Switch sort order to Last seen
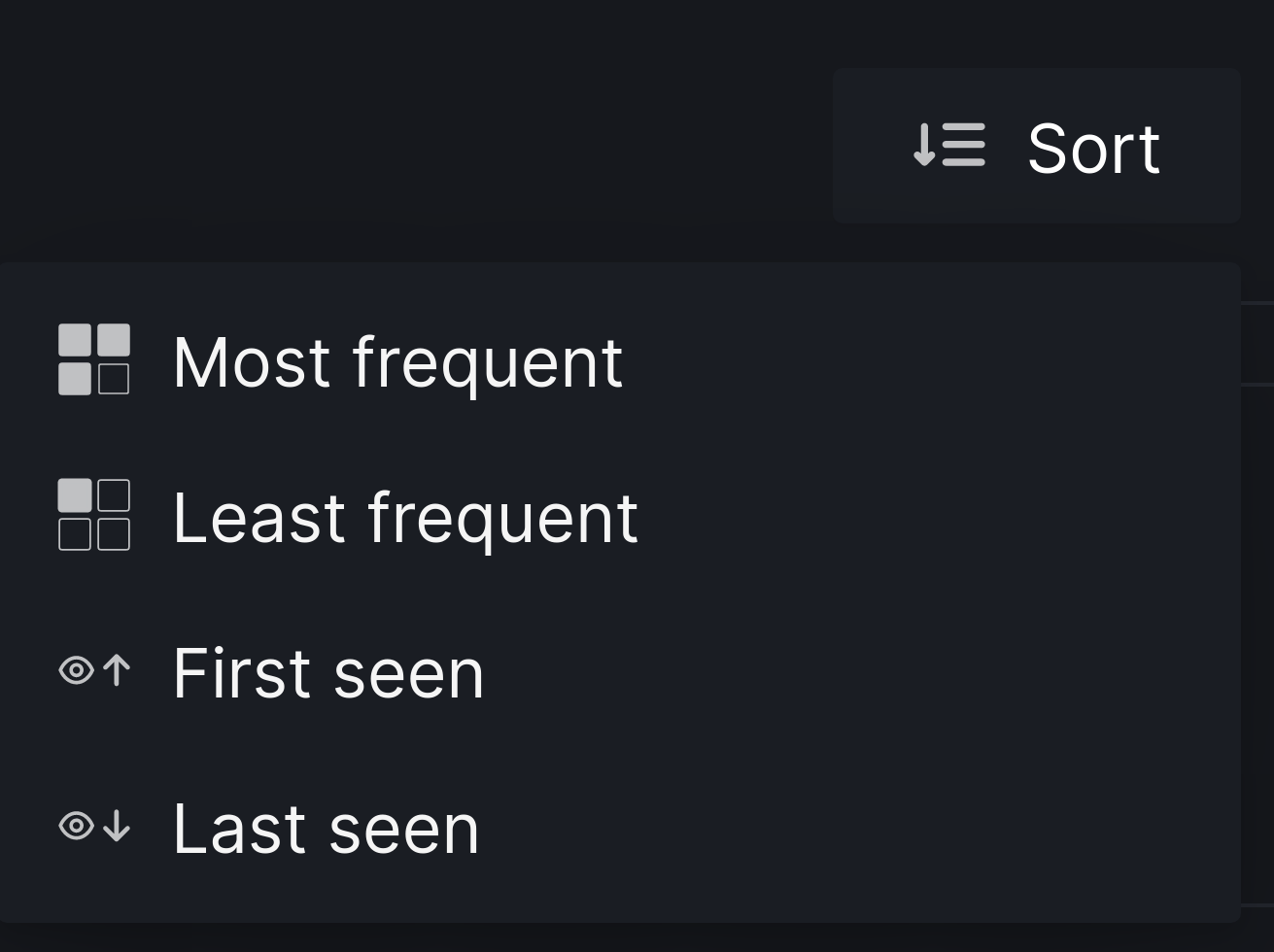The width and height of the screenshot is (1274, 952). click(326, 827)
